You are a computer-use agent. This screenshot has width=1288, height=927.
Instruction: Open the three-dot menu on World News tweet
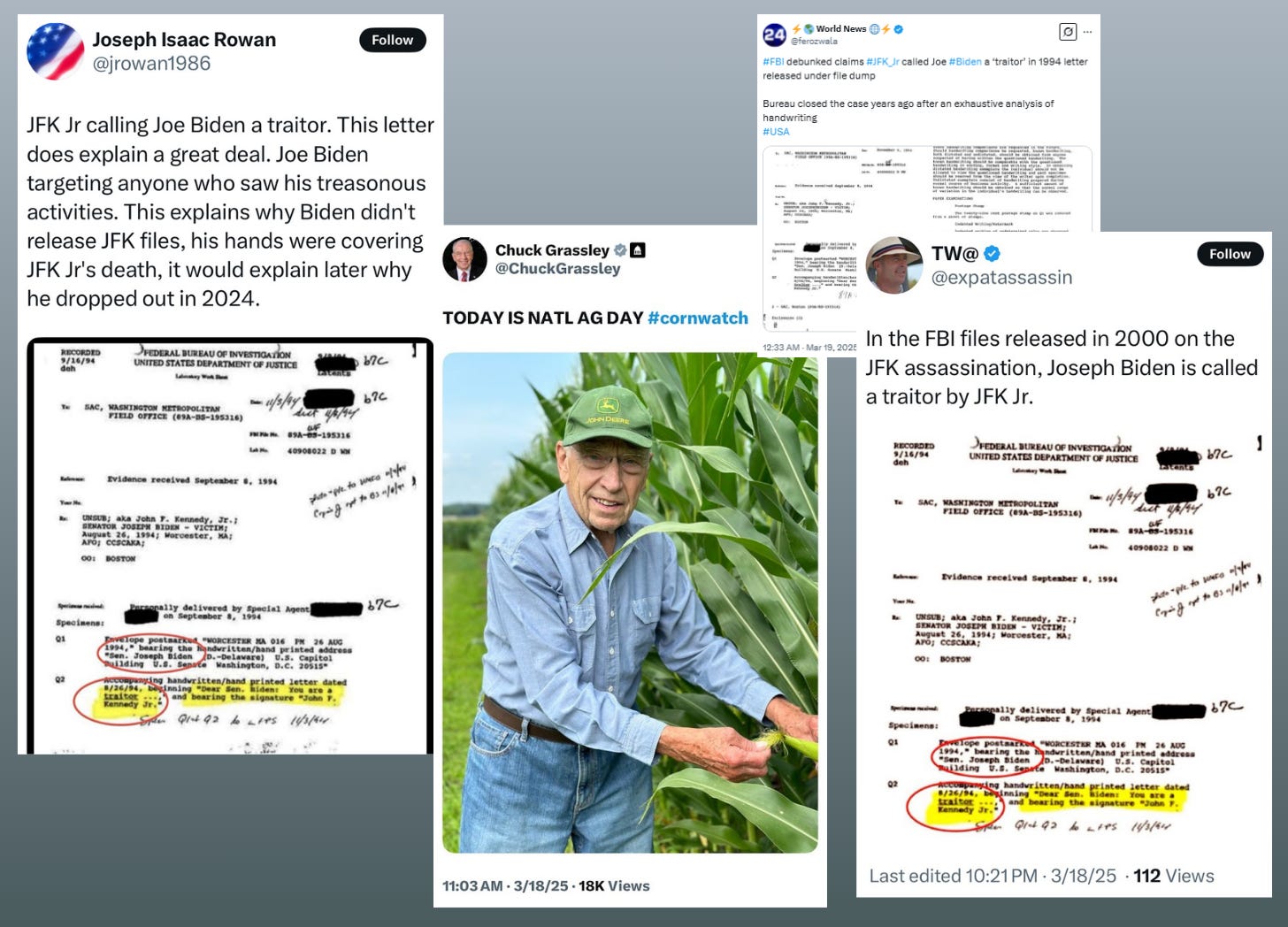1087,32
